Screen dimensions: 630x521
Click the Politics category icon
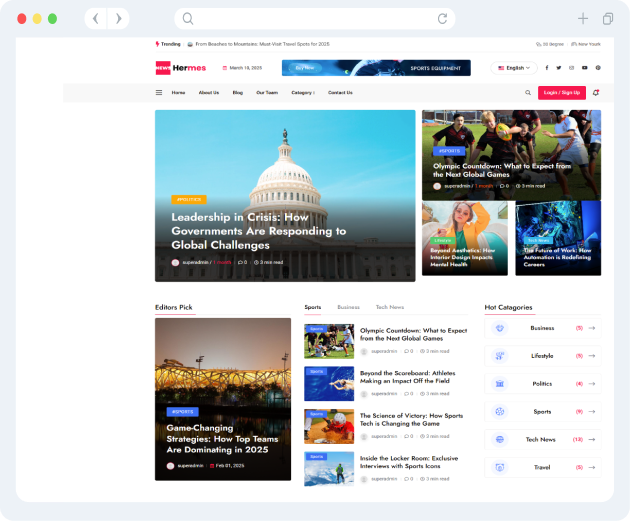[499, 384]
